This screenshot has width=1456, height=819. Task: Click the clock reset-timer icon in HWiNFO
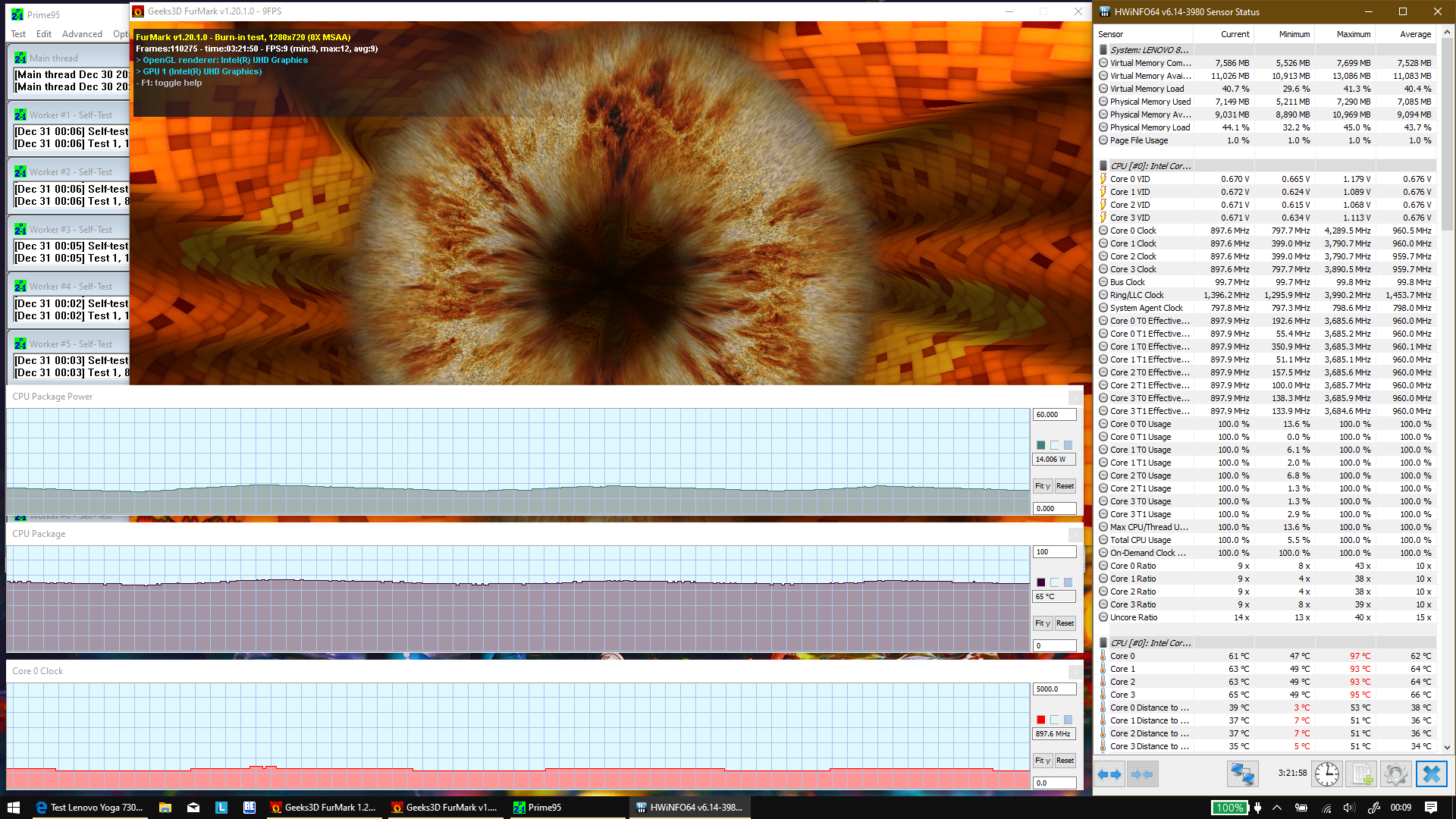point(1326,774)
